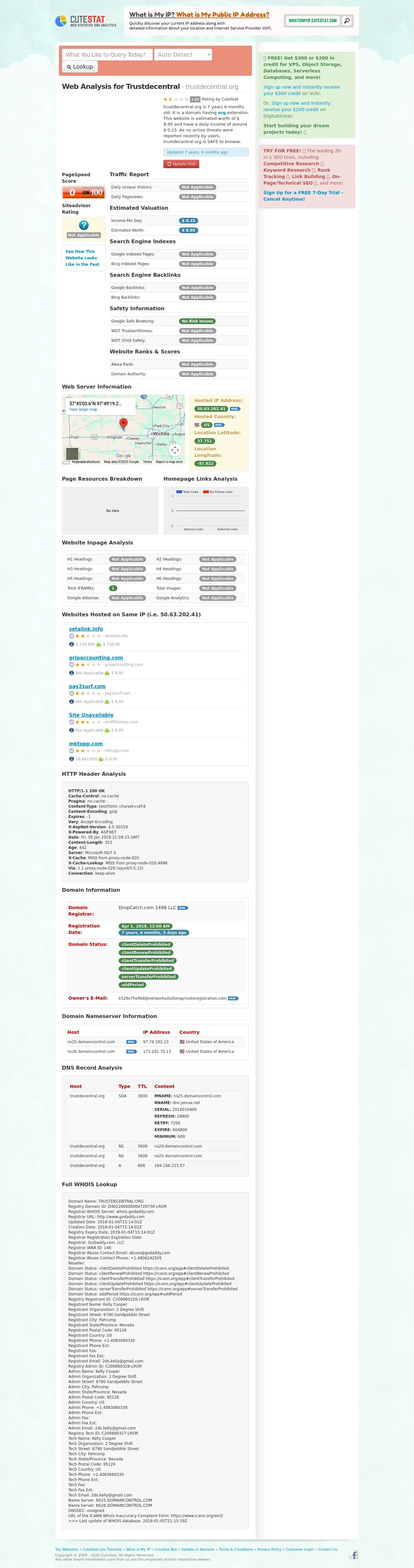Click the org extension link
The width and height of the screenshot is (414, 1568).
pos(222,113)
